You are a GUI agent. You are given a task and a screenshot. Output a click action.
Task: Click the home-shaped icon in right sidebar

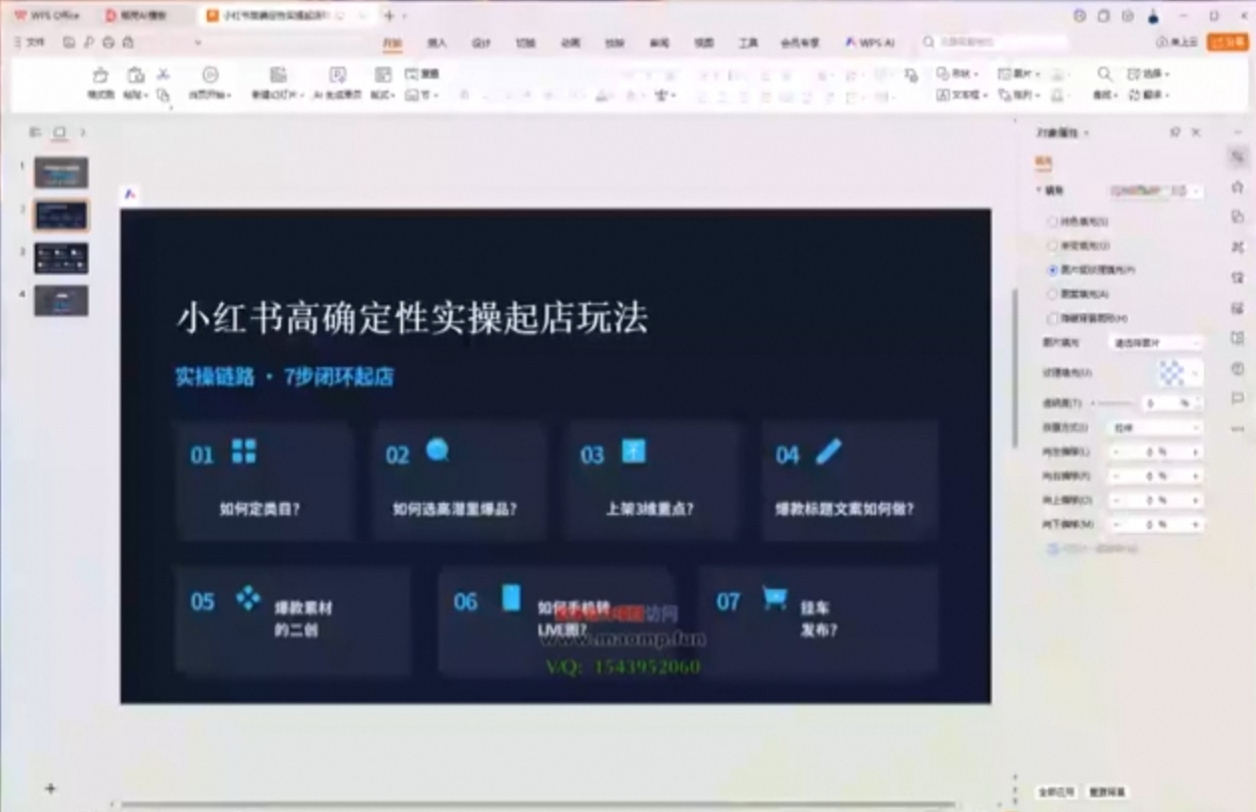1238,187
